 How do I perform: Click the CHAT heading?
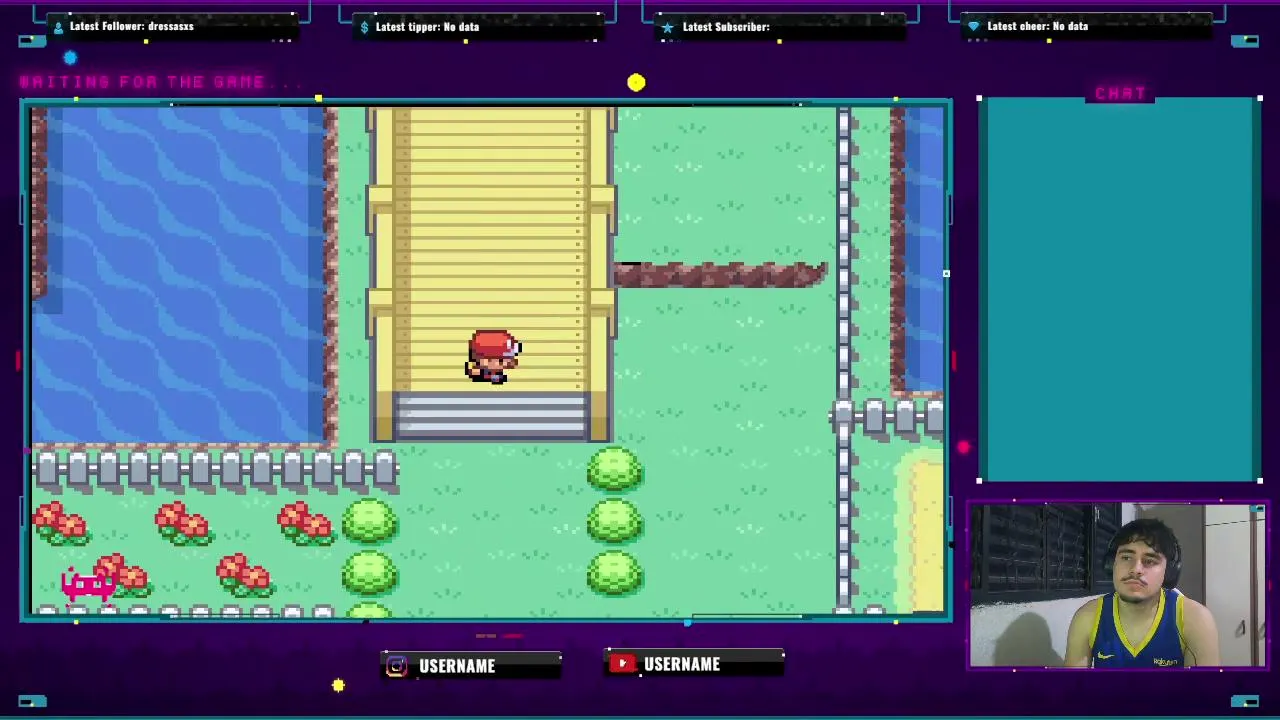click(x=1120, y=93)
